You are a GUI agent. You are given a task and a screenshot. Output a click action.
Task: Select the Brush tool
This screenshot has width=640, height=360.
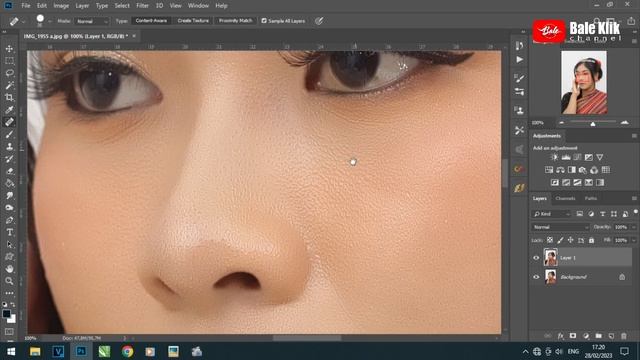click(x=9, y=134)
